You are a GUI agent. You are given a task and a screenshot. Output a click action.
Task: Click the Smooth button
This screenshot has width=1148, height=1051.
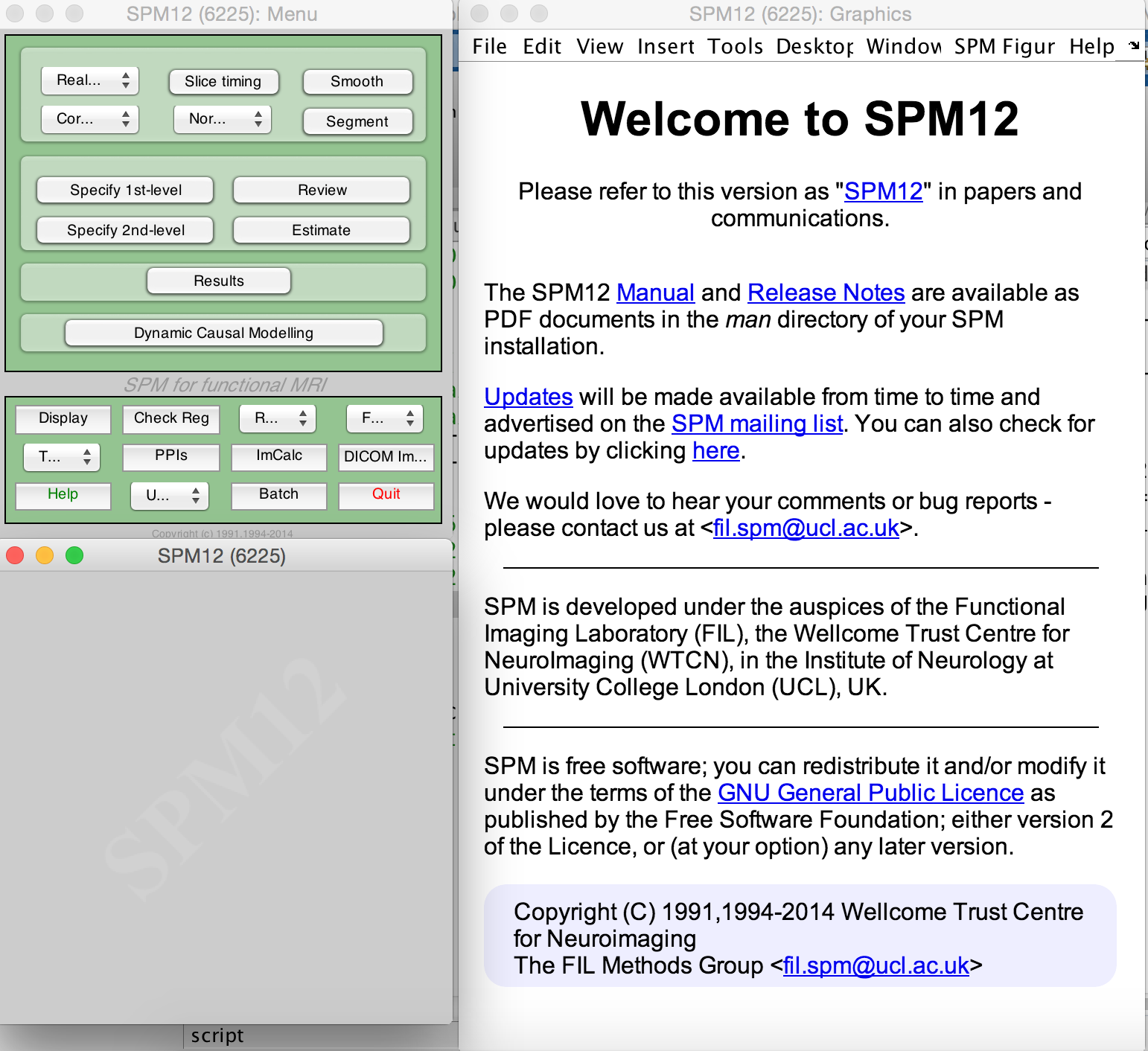(x=357, y=81)
